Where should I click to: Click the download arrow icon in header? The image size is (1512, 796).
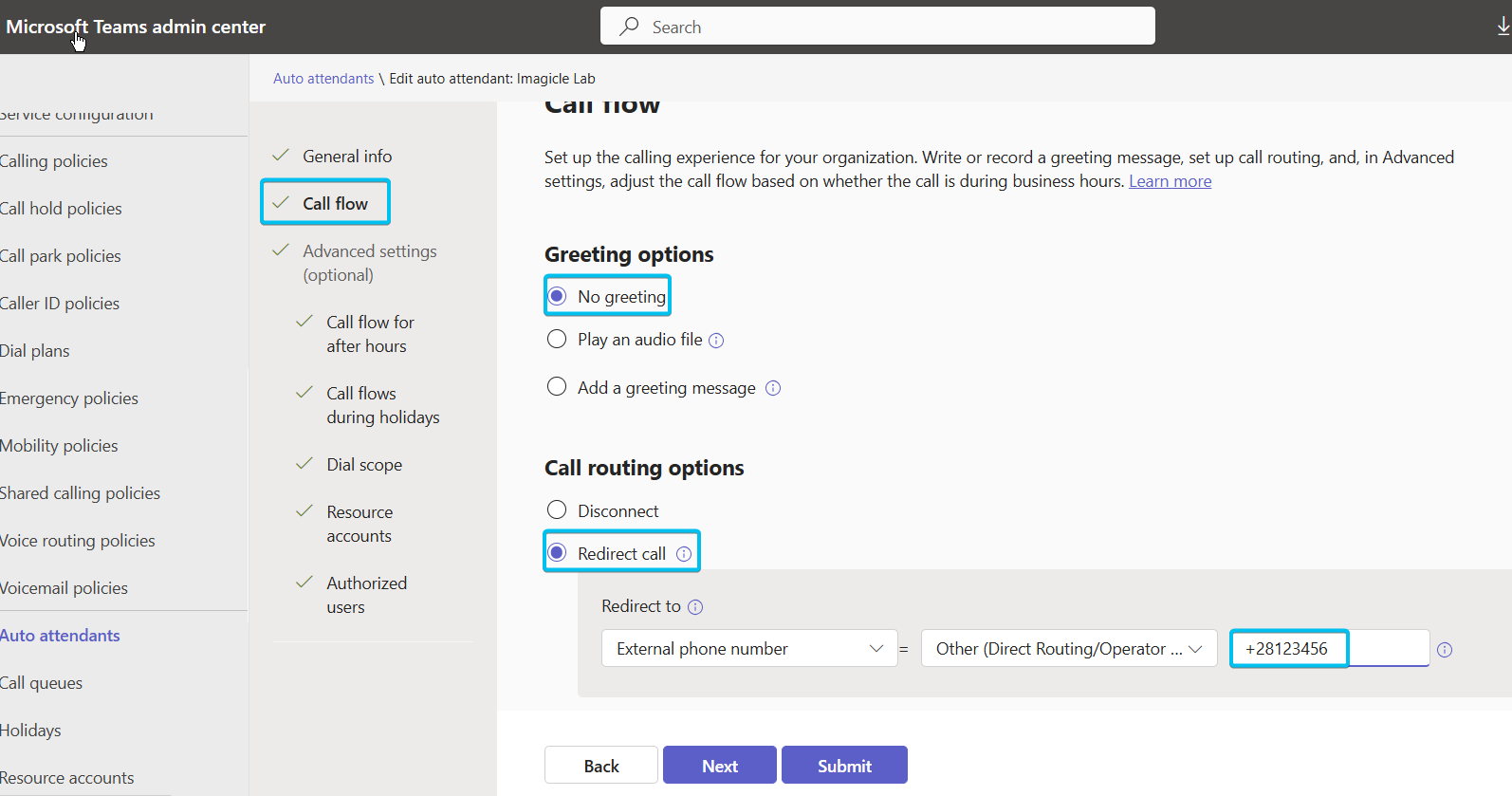point(1503,27)
